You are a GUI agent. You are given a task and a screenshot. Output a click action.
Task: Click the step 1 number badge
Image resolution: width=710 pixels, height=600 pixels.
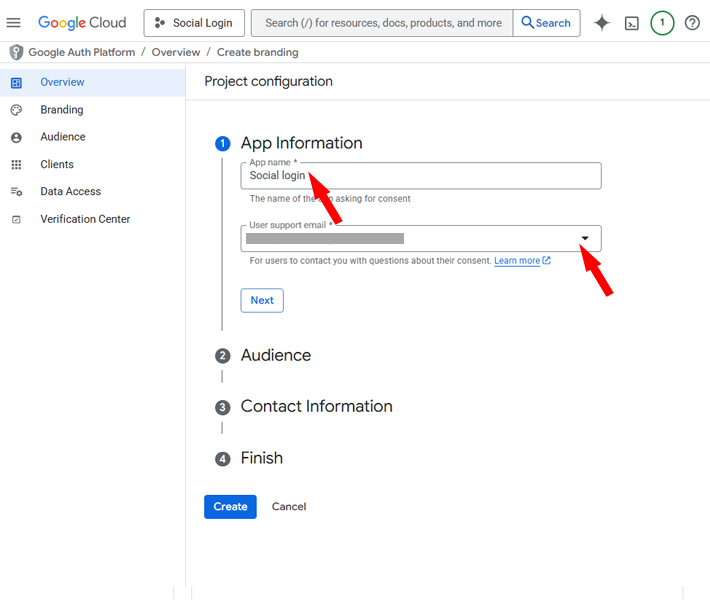pos(222,144)
